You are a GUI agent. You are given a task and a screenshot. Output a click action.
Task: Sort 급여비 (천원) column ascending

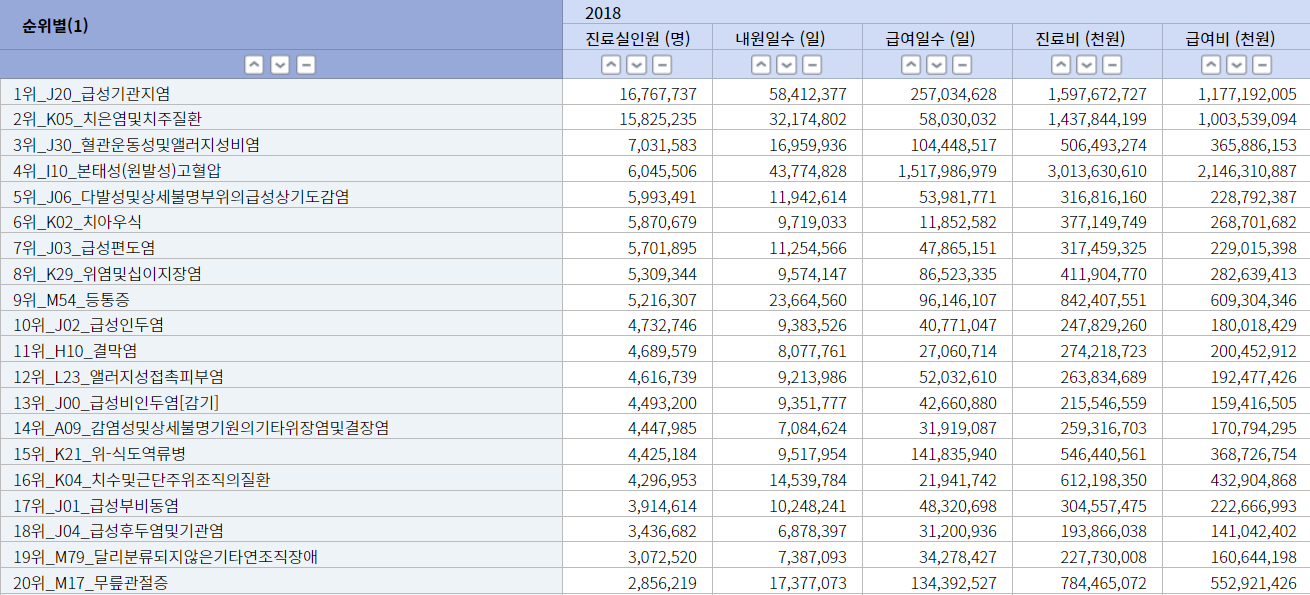1211,65
